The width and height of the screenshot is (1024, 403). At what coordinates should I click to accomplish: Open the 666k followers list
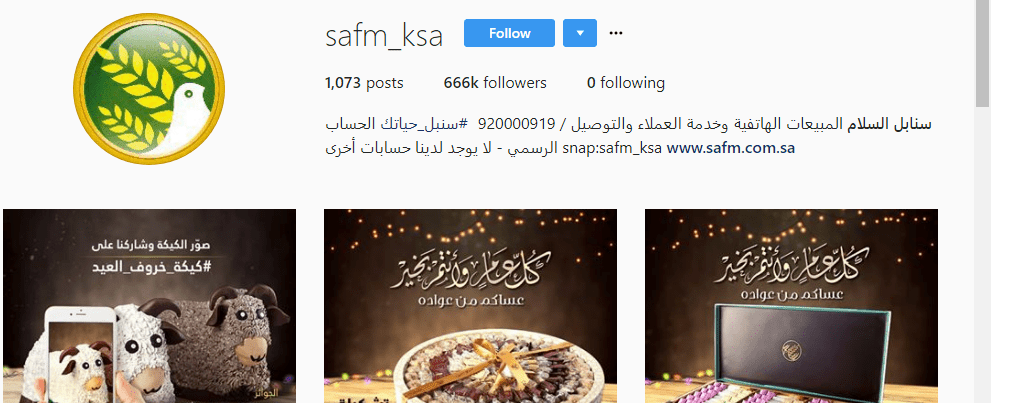tap(495, 83)
